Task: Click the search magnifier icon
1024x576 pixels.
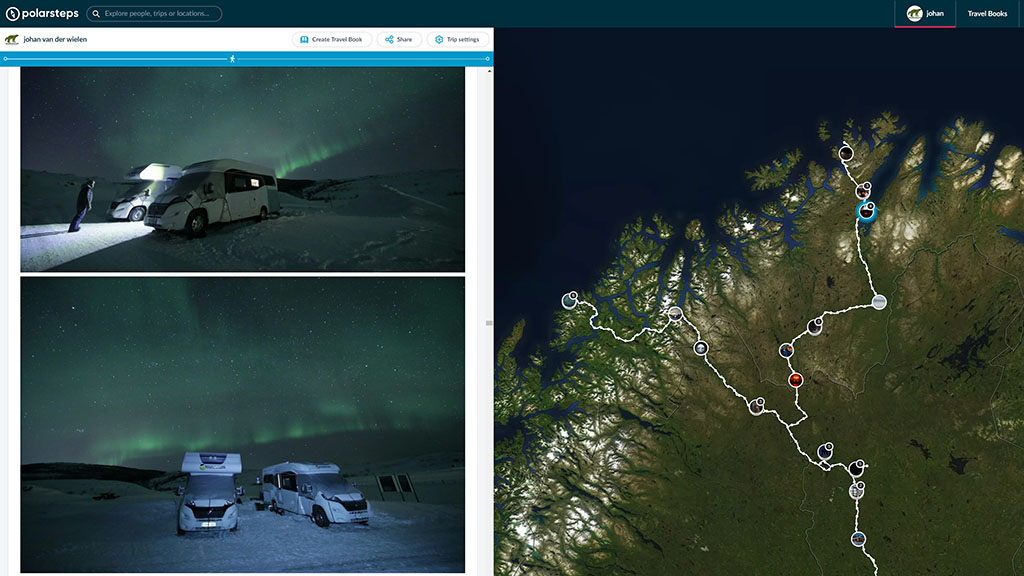Action: (x=96, y=13)
